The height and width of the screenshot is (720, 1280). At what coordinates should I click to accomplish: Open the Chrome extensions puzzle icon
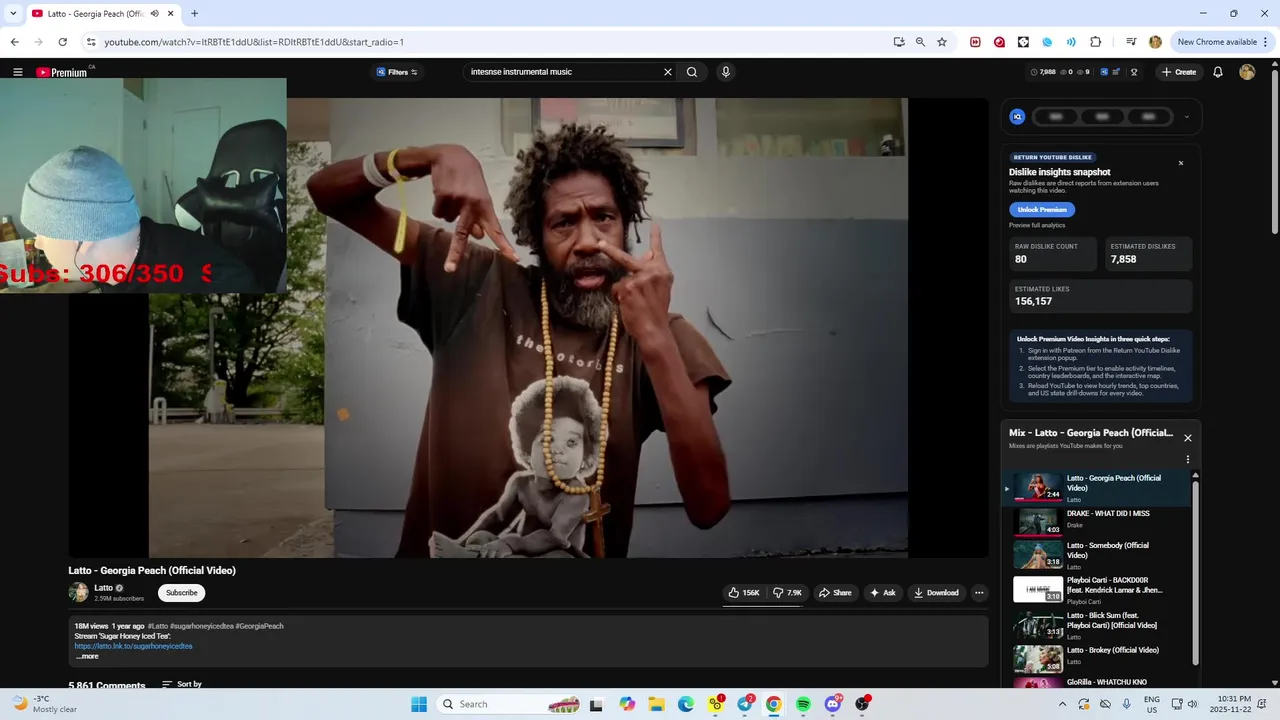1096,42
